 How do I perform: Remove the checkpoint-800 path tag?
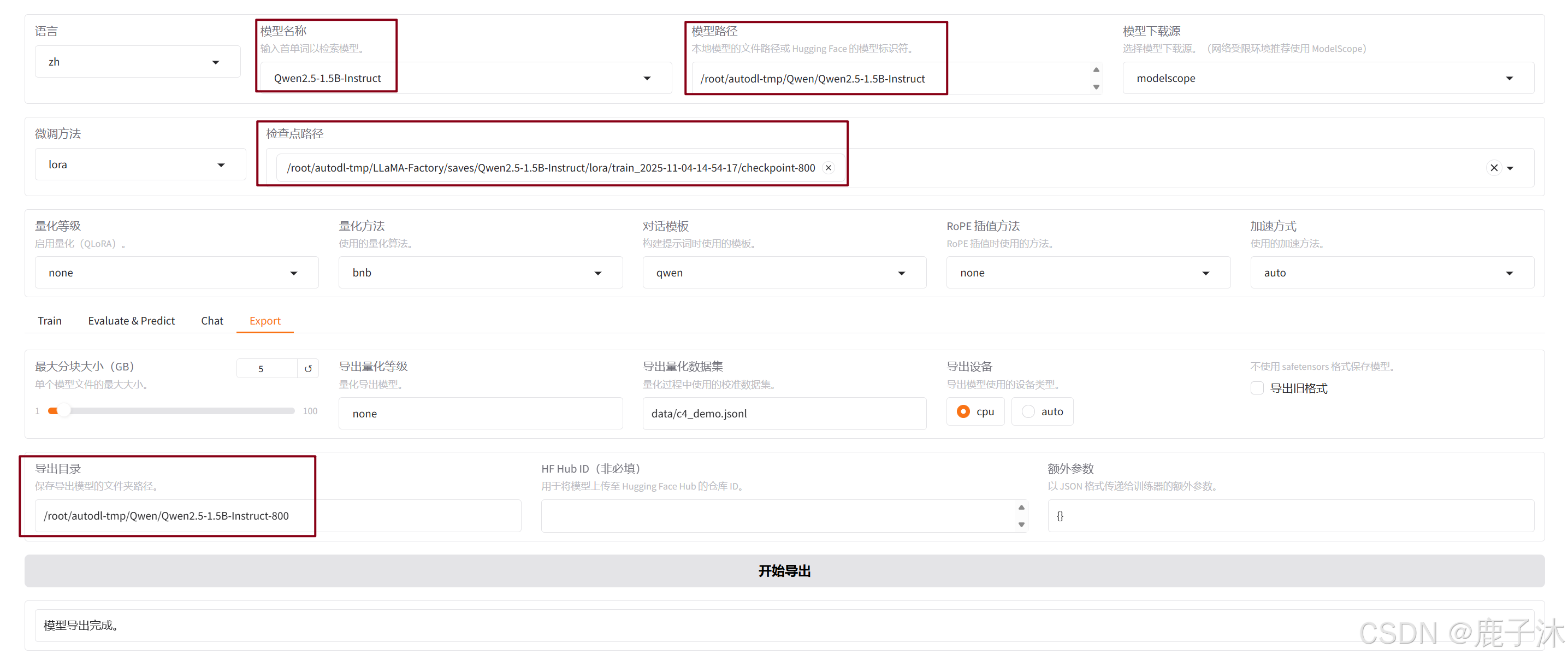coord(828,167)
